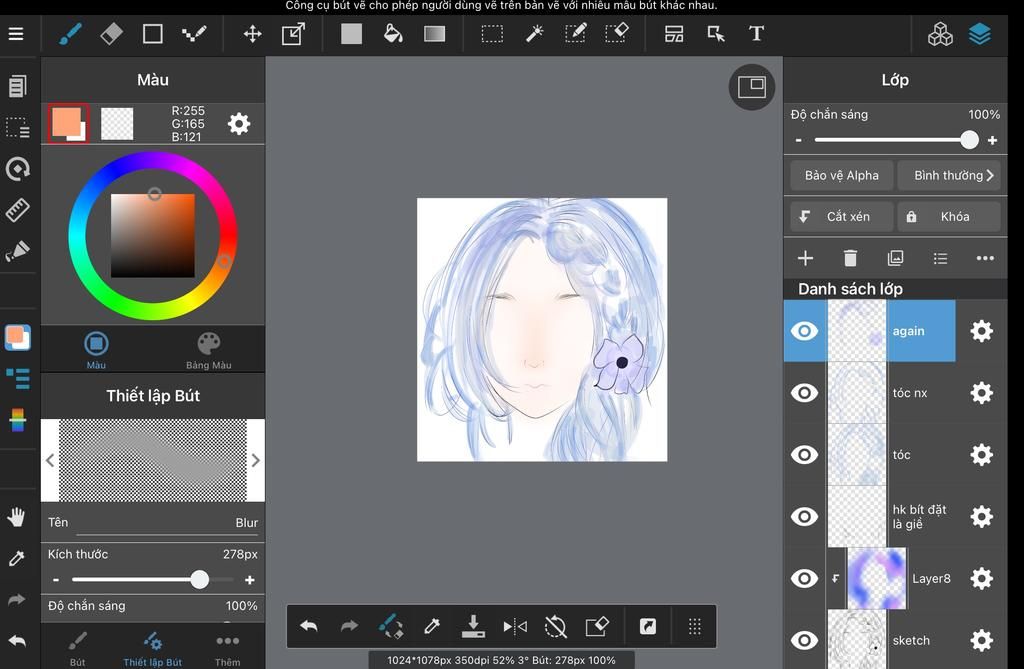Open the Thêm tab

pyautogui.click(x=227, y=649)
